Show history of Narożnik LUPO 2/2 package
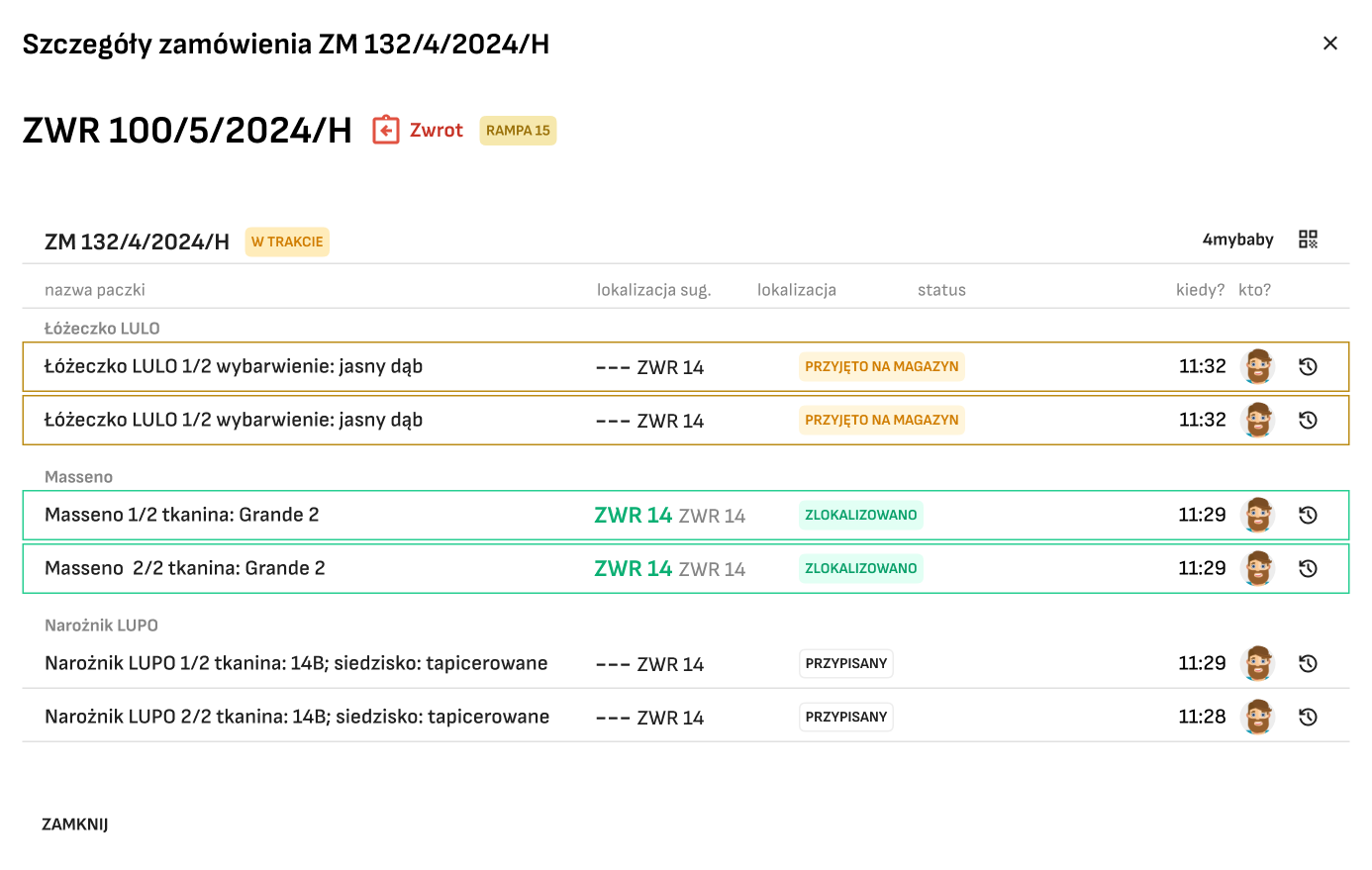This screenshot has width=1372, height=870. [1308, 717]
